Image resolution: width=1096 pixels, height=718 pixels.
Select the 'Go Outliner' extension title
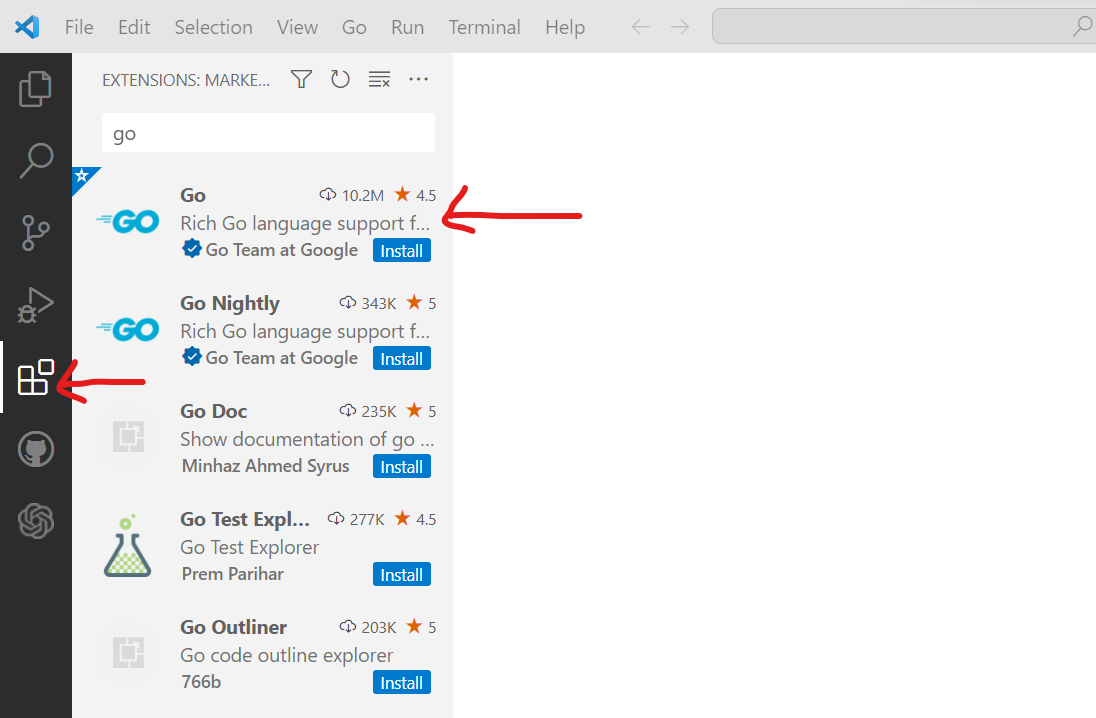(x=233, y=627)
